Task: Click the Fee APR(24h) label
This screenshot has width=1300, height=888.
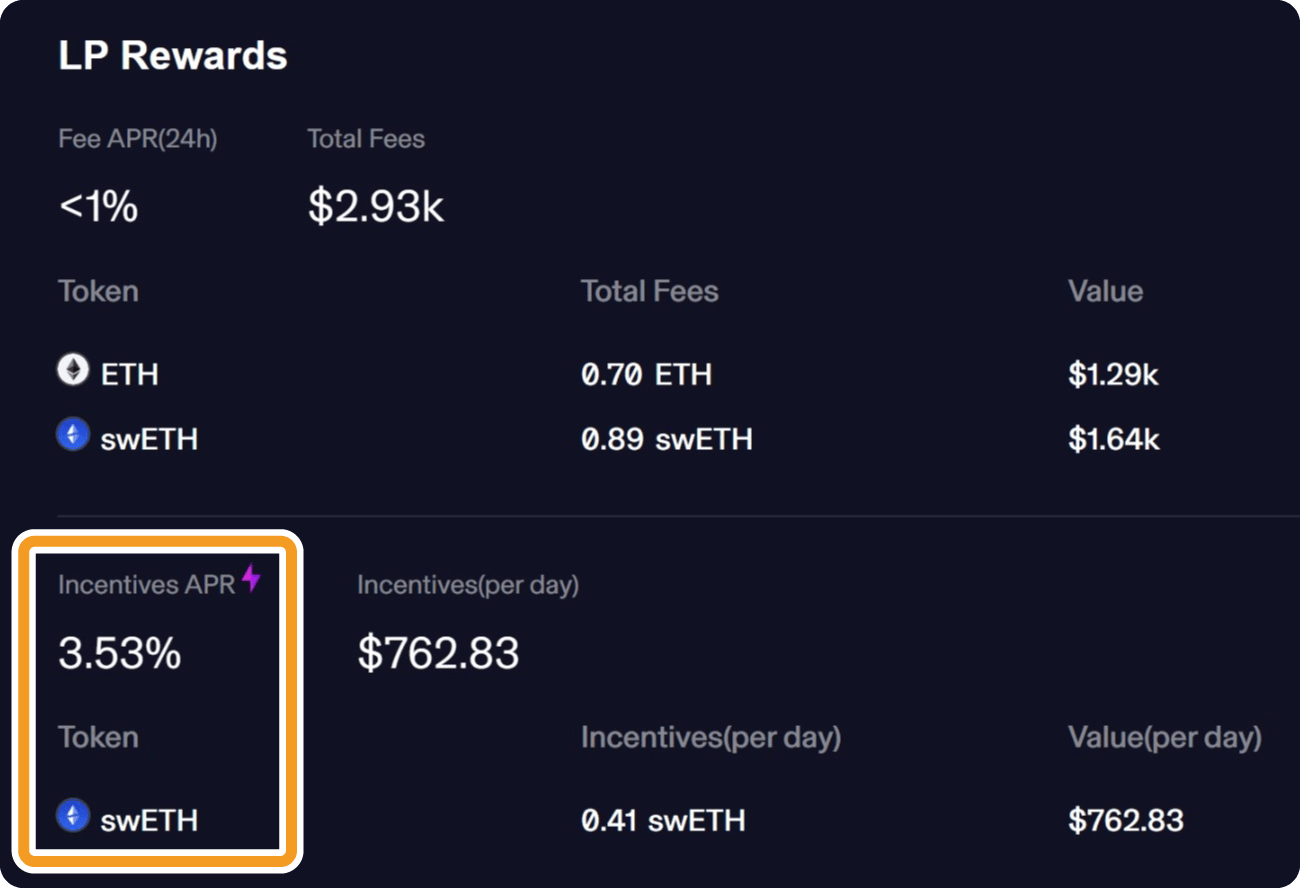Action: coord(138,139)
